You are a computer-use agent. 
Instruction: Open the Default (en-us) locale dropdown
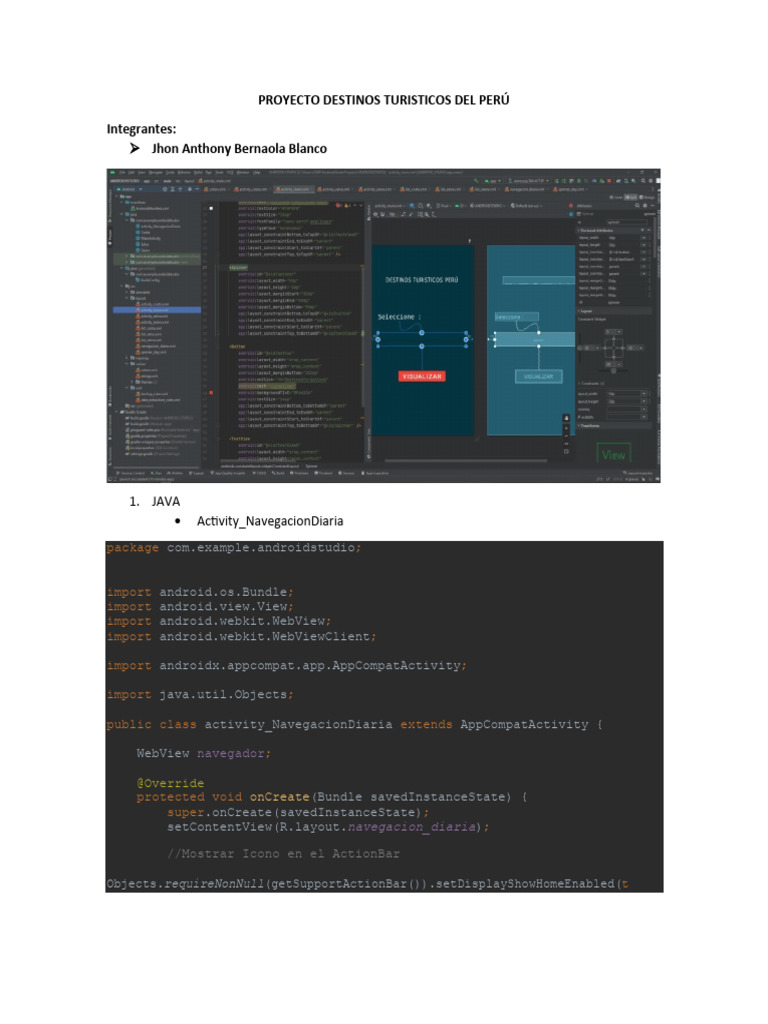click(526, 206)
